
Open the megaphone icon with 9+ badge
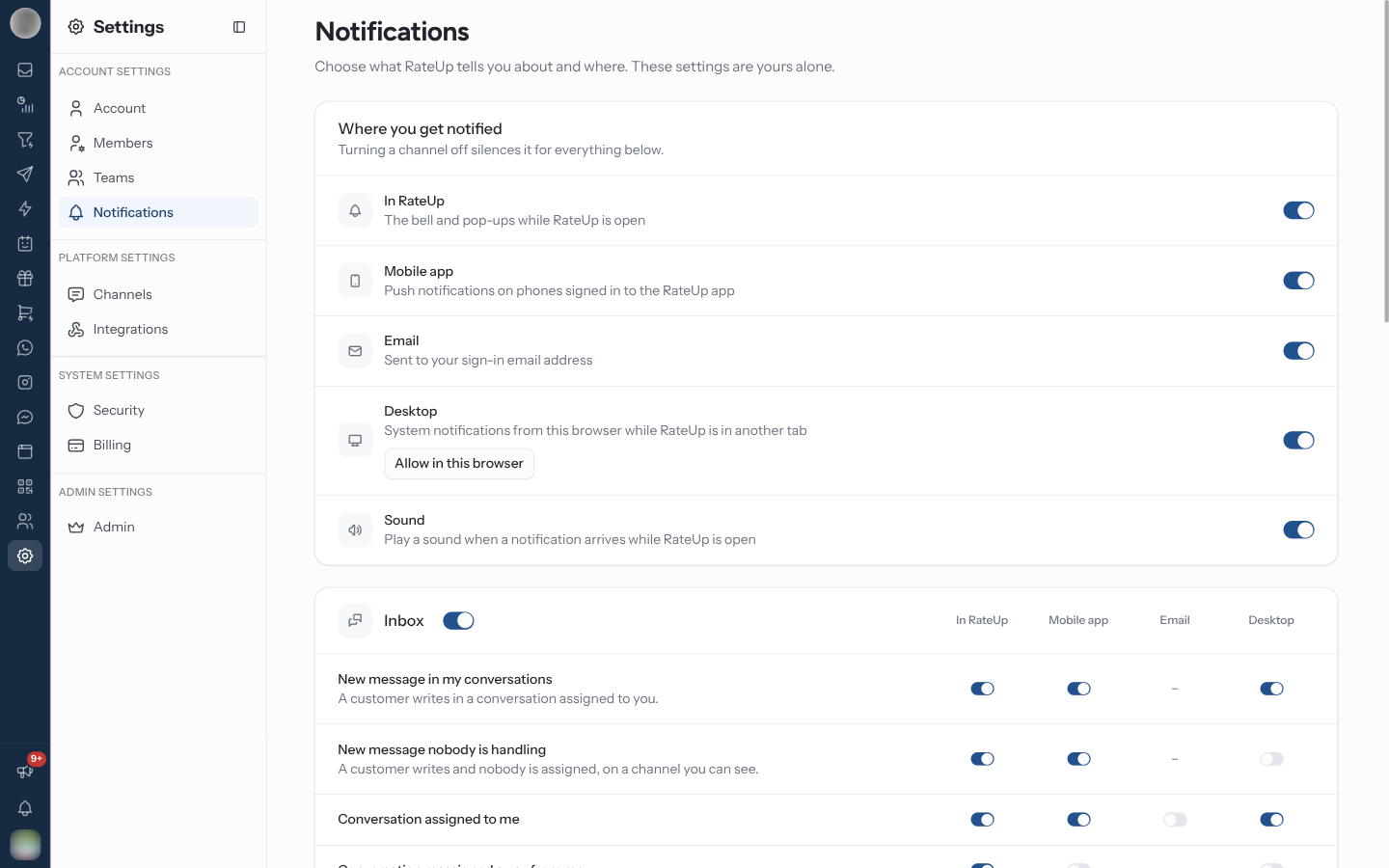click(x=25, y=771)
